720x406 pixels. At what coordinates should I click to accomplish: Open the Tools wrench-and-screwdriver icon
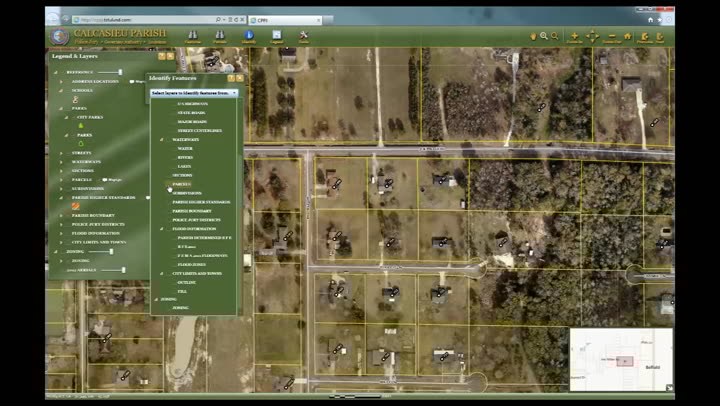pos(304,35)
